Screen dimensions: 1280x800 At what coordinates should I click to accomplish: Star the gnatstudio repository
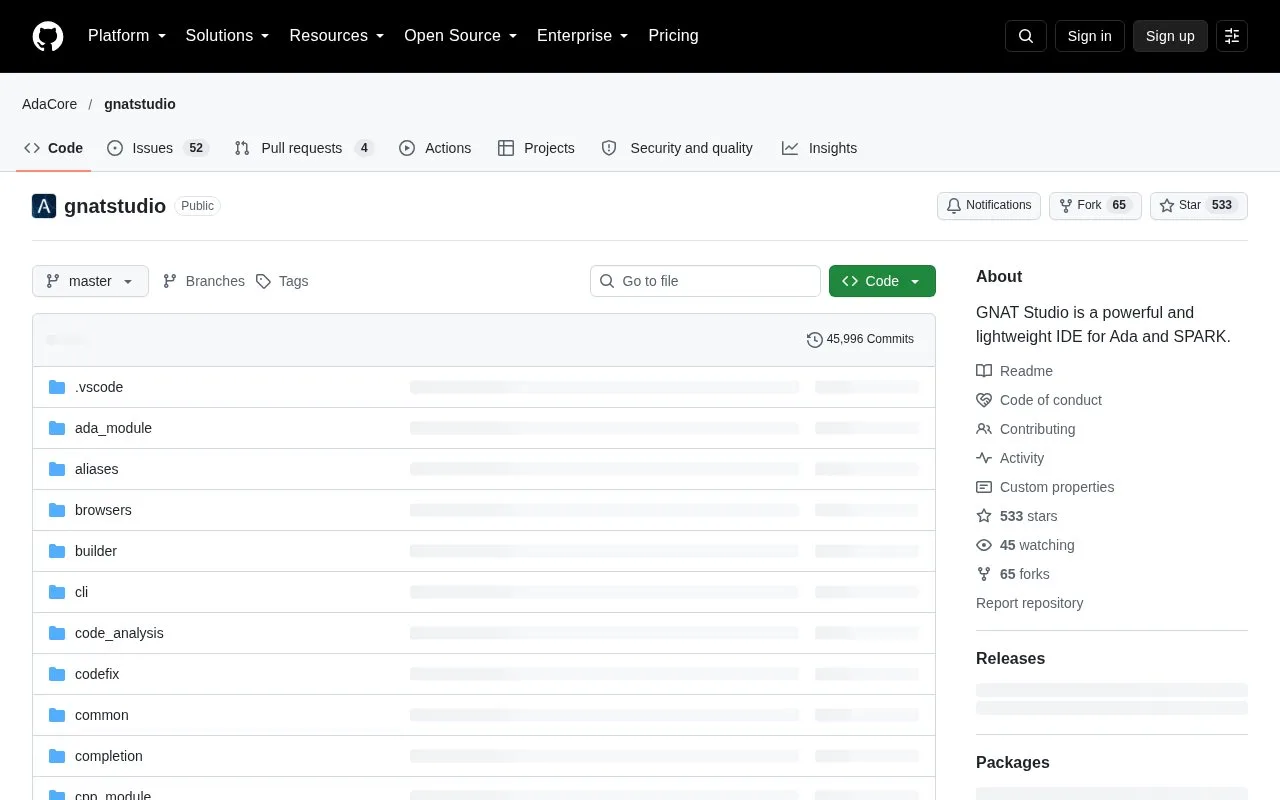(x=1198, y=205)
